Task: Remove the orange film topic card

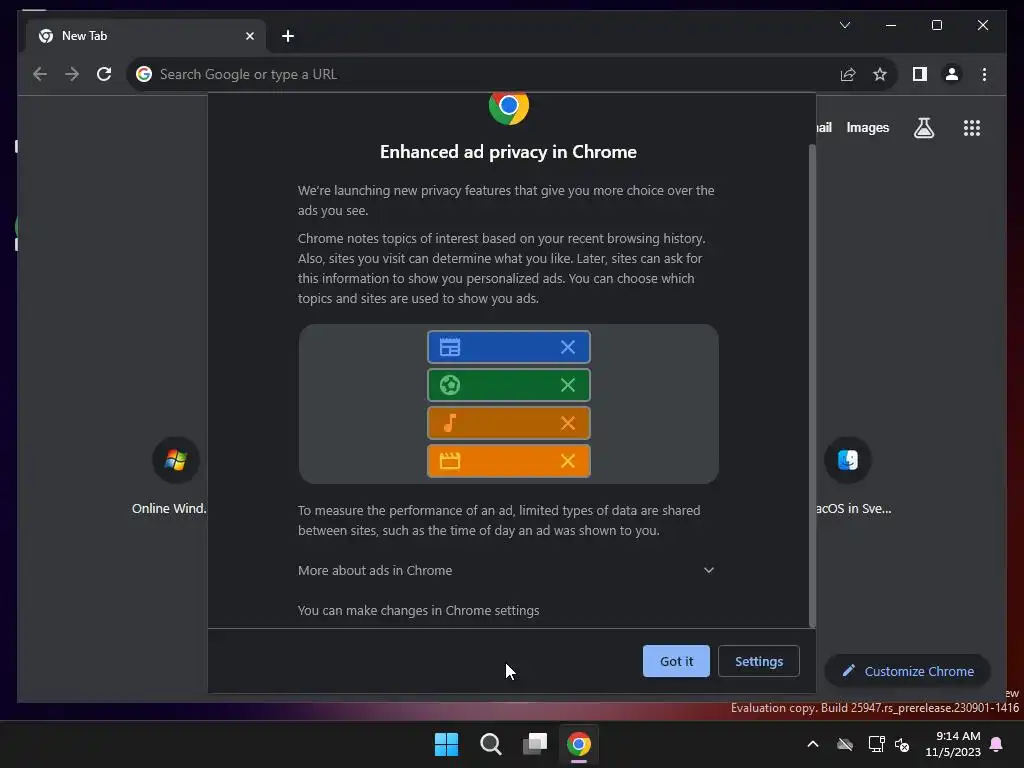Action: [568, 460]
